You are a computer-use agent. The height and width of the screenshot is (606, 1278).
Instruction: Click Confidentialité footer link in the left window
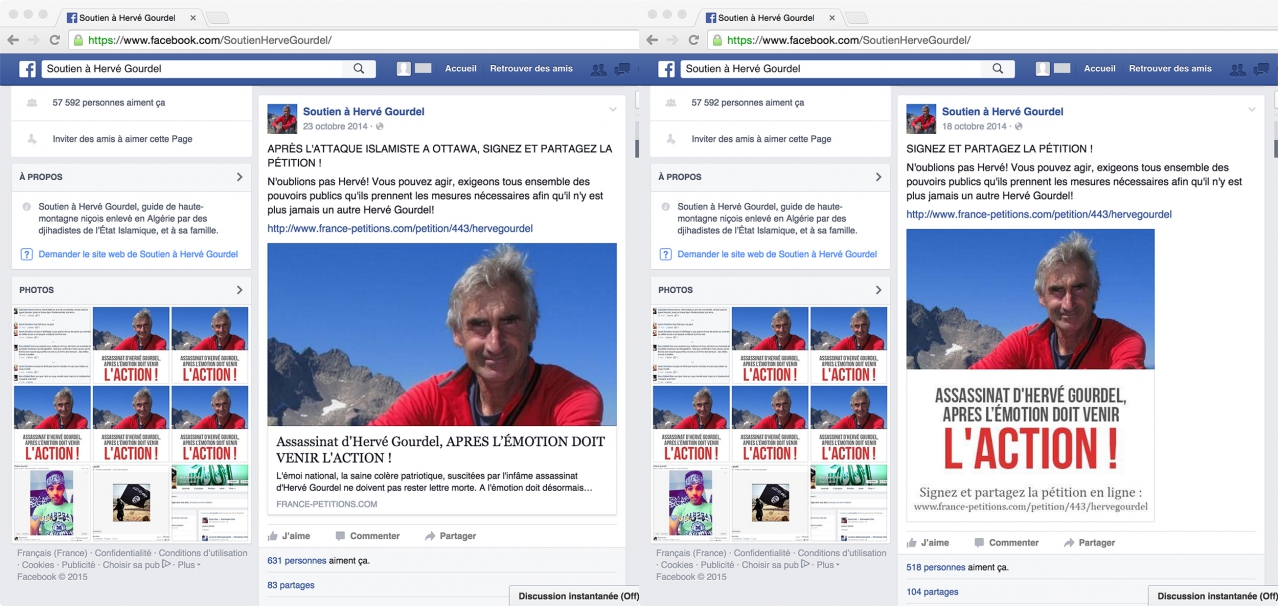click(123, 553)
